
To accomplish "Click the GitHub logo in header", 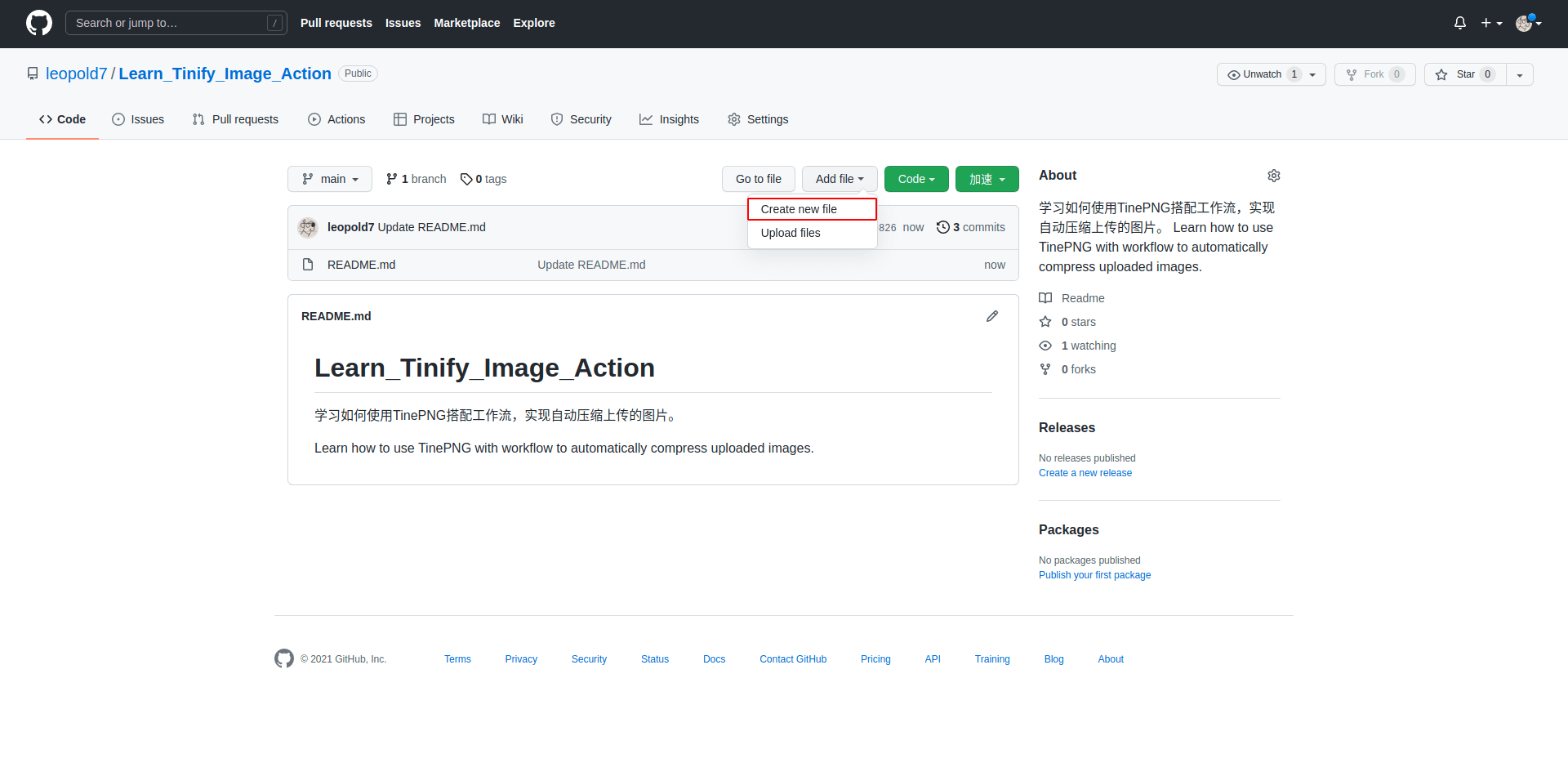I will [x=38, y=23].
